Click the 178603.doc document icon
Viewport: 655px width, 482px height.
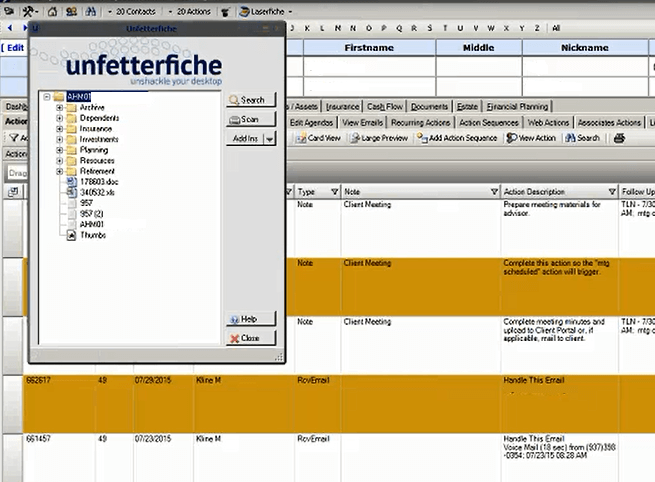72,182
